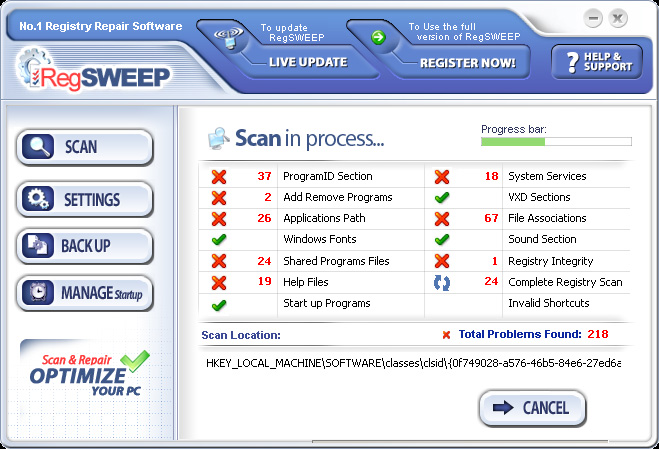The image size is (659, 449).
Task: Click red X icon beside Add Remove Programs
Action: tap(219, 198)
